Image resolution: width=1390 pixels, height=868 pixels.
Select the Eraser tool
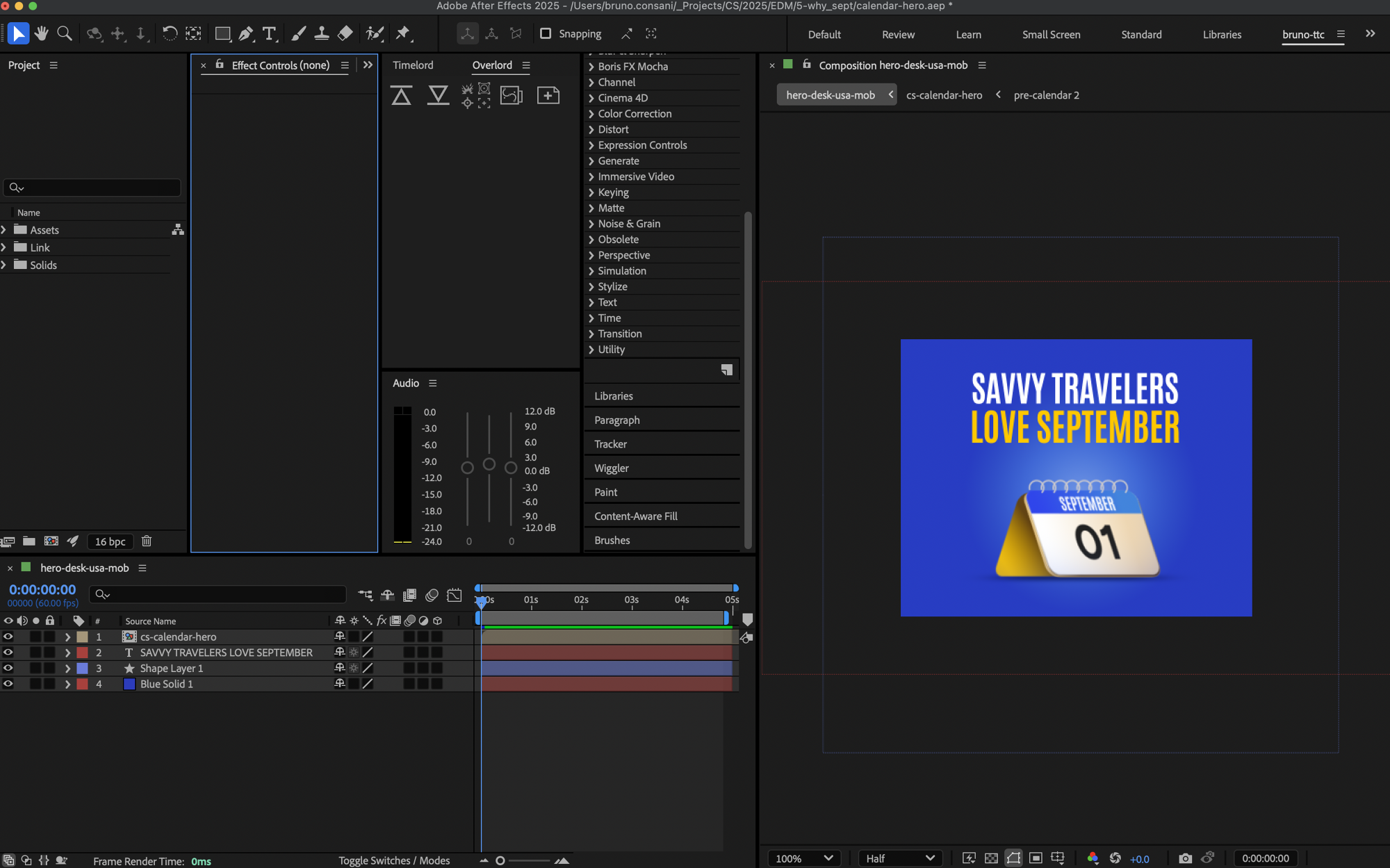coord(345,33)
